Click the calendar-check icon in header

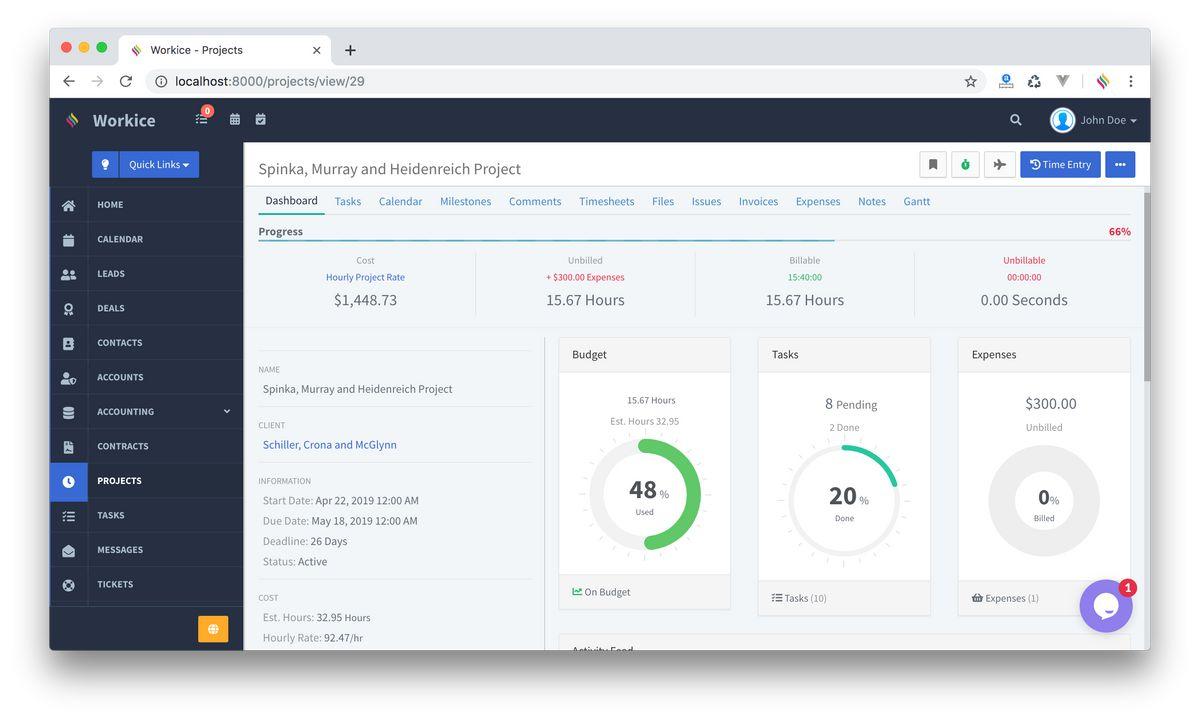tap(261, 119)
